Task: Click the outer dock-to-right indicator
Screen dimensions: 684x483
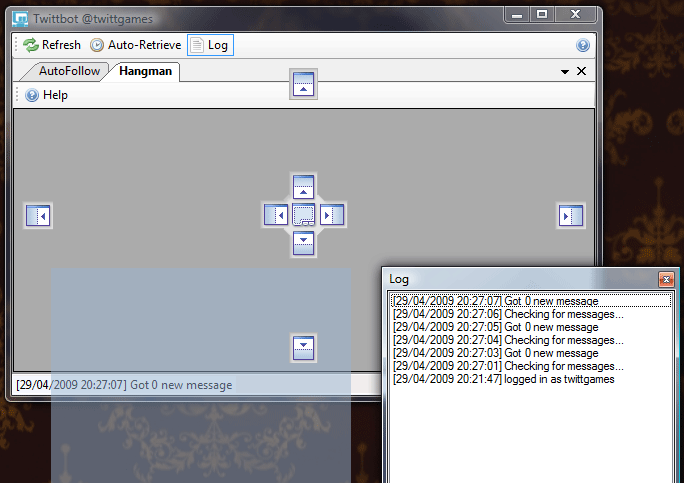Action: click(x=571, y=215)
